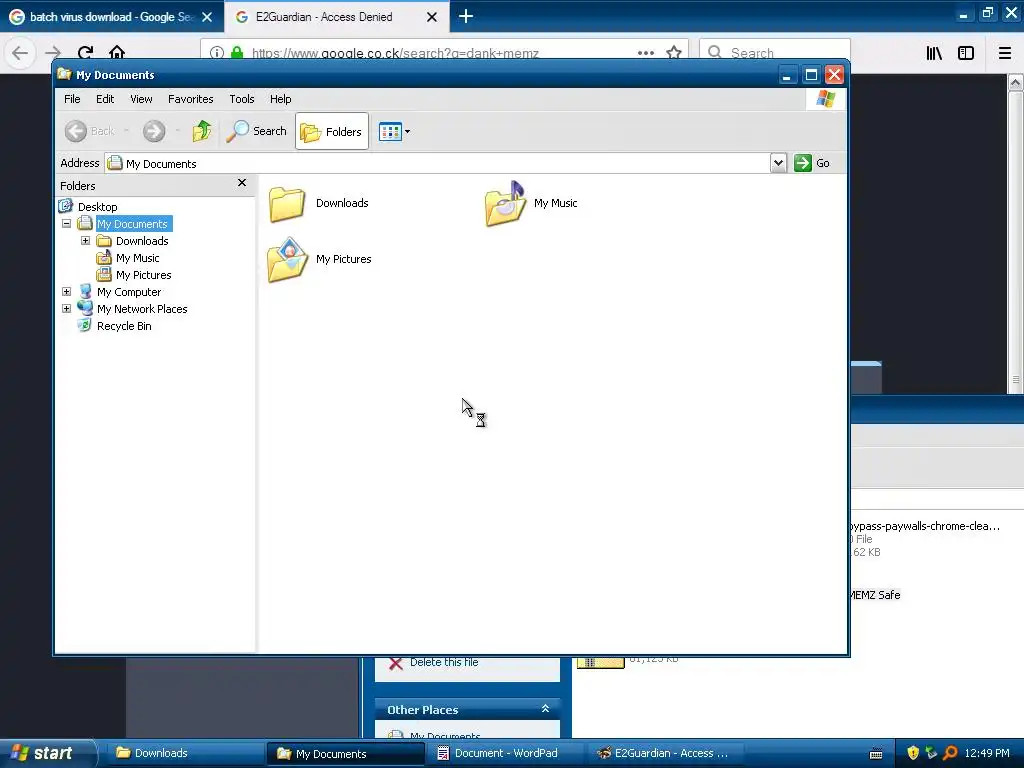Click the browser Forward arrow
This screenshot has width=1024, height=768.
[53, 52]
